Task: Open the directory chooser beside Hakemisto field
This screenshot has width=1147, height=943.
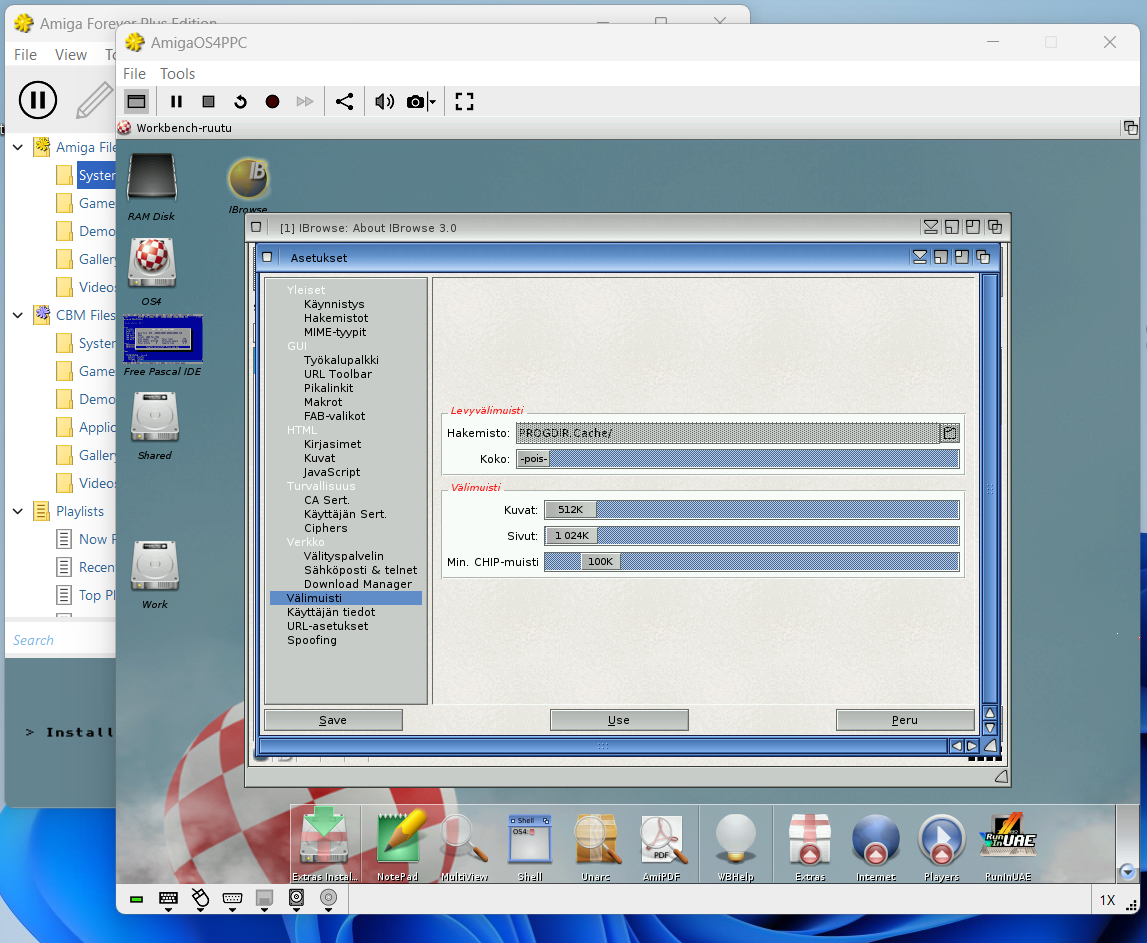Action: coord(949,433)
